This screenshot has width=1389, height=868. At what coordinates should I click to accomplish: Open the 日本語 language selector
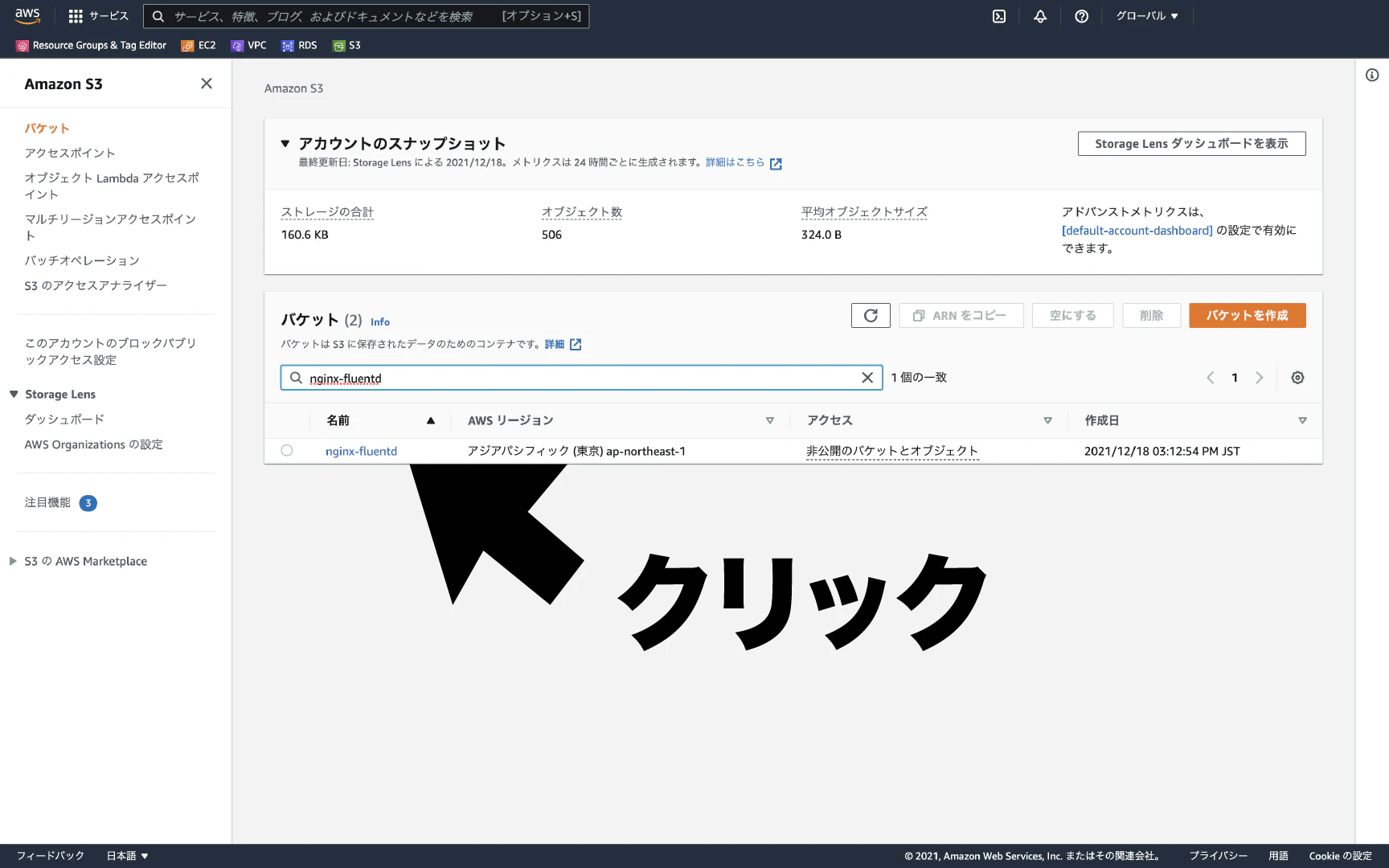(128, 856)
